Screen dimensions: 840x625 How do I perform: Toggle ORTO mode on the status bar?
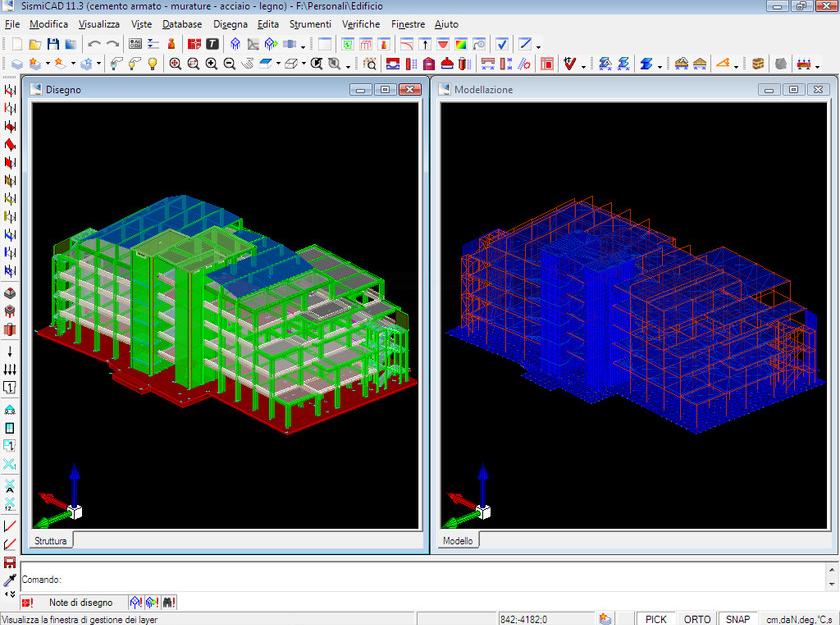click(x=697, y=619)
